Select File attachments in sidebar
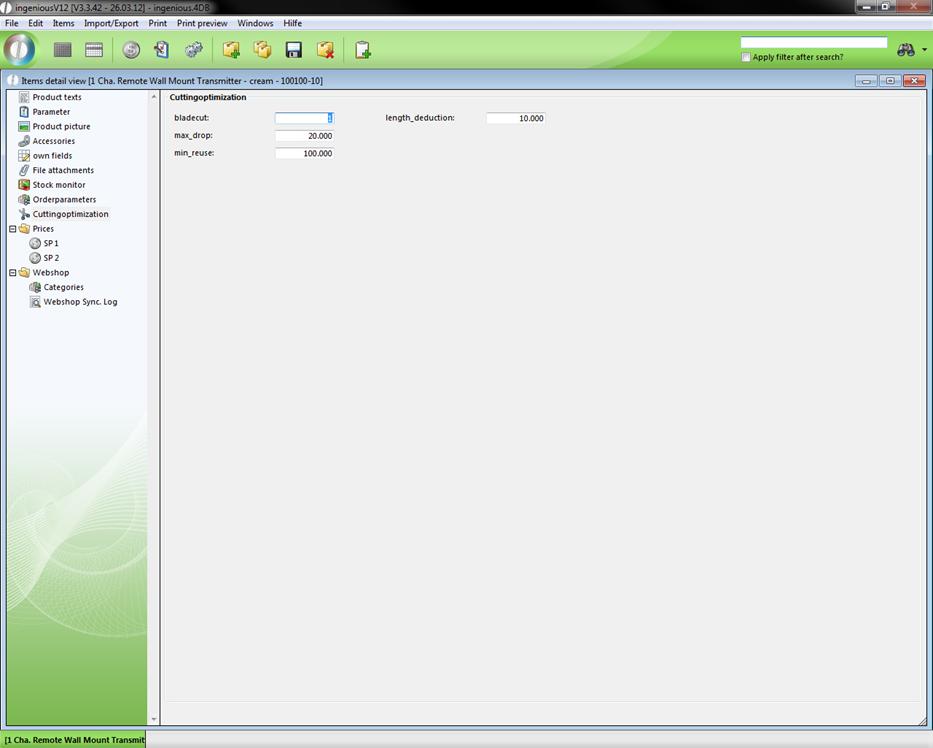 62,170
